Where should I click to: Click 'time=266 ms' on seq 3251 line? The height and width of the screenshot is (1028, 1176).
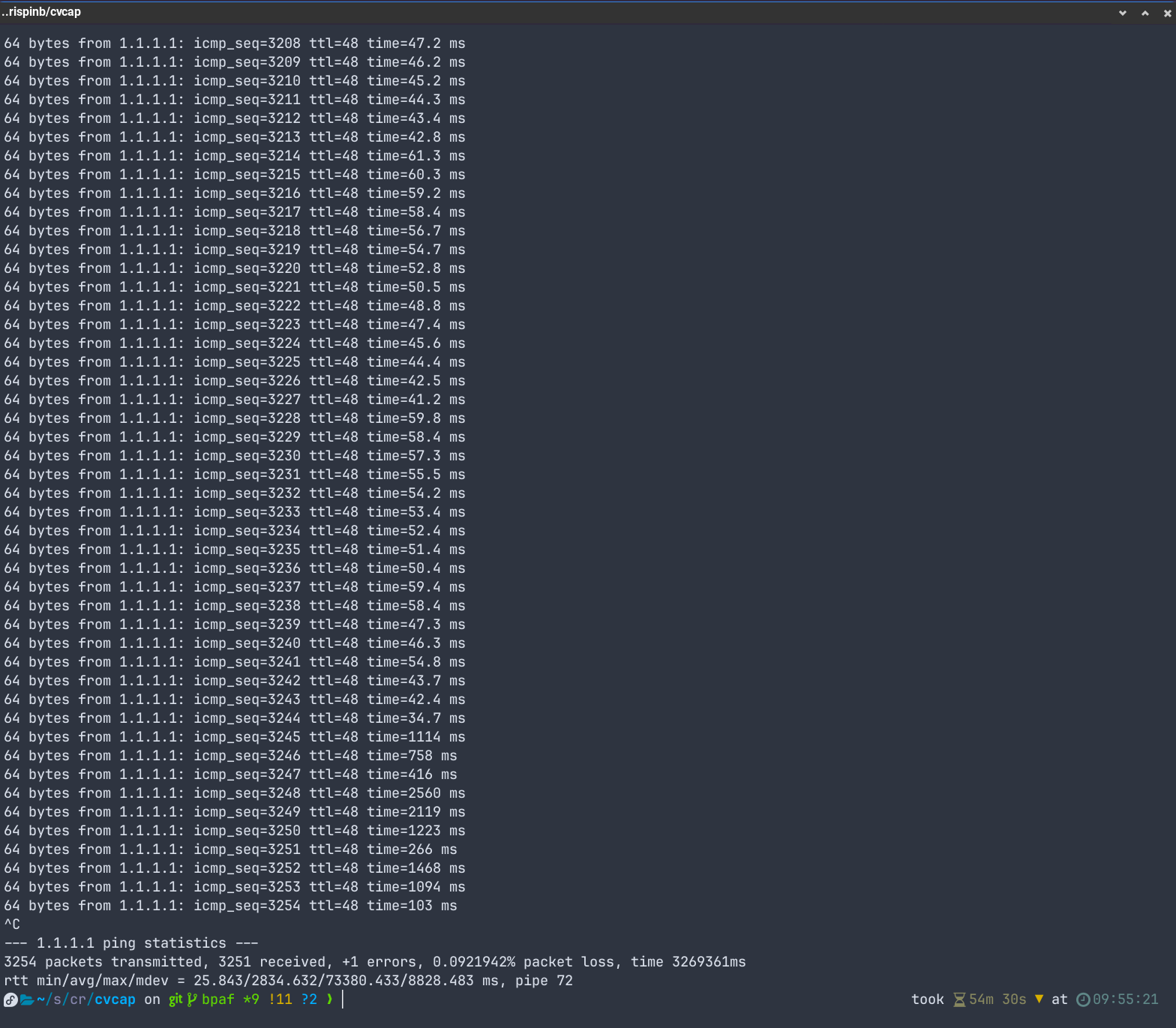412,850
